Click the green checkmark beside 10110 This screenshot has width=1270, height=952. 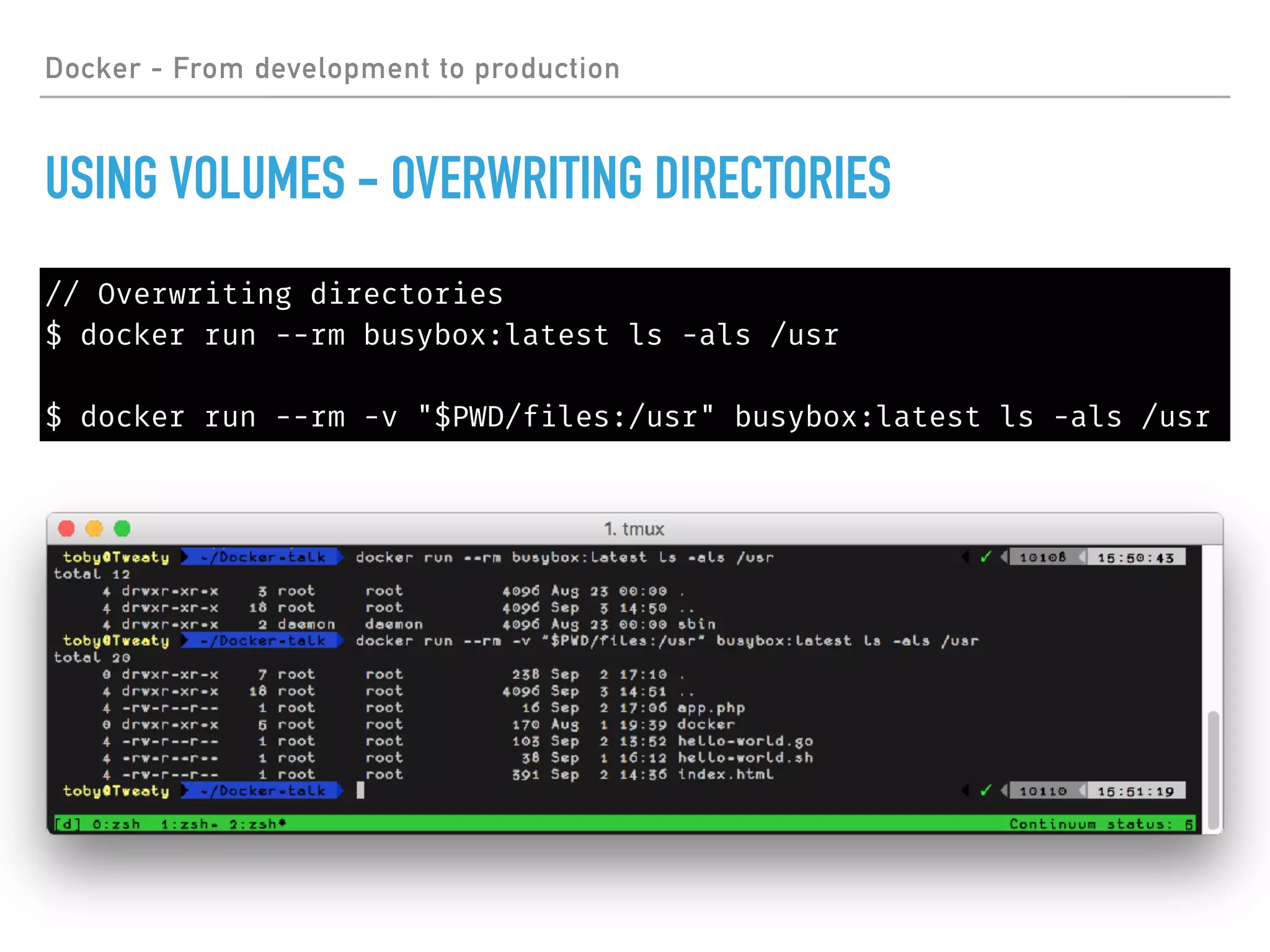click(985, 790)
